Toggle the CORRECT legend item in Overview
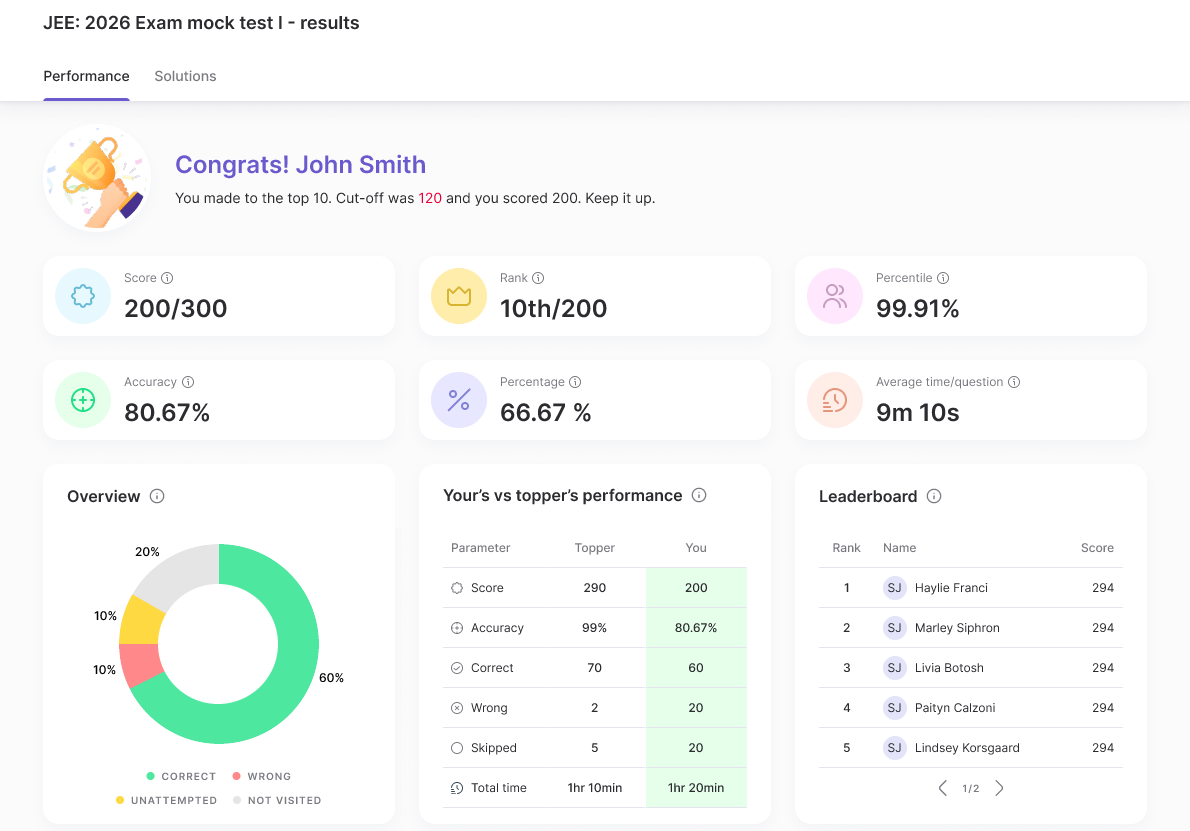The image size is (1190, 831). click(x=181, y=776)
